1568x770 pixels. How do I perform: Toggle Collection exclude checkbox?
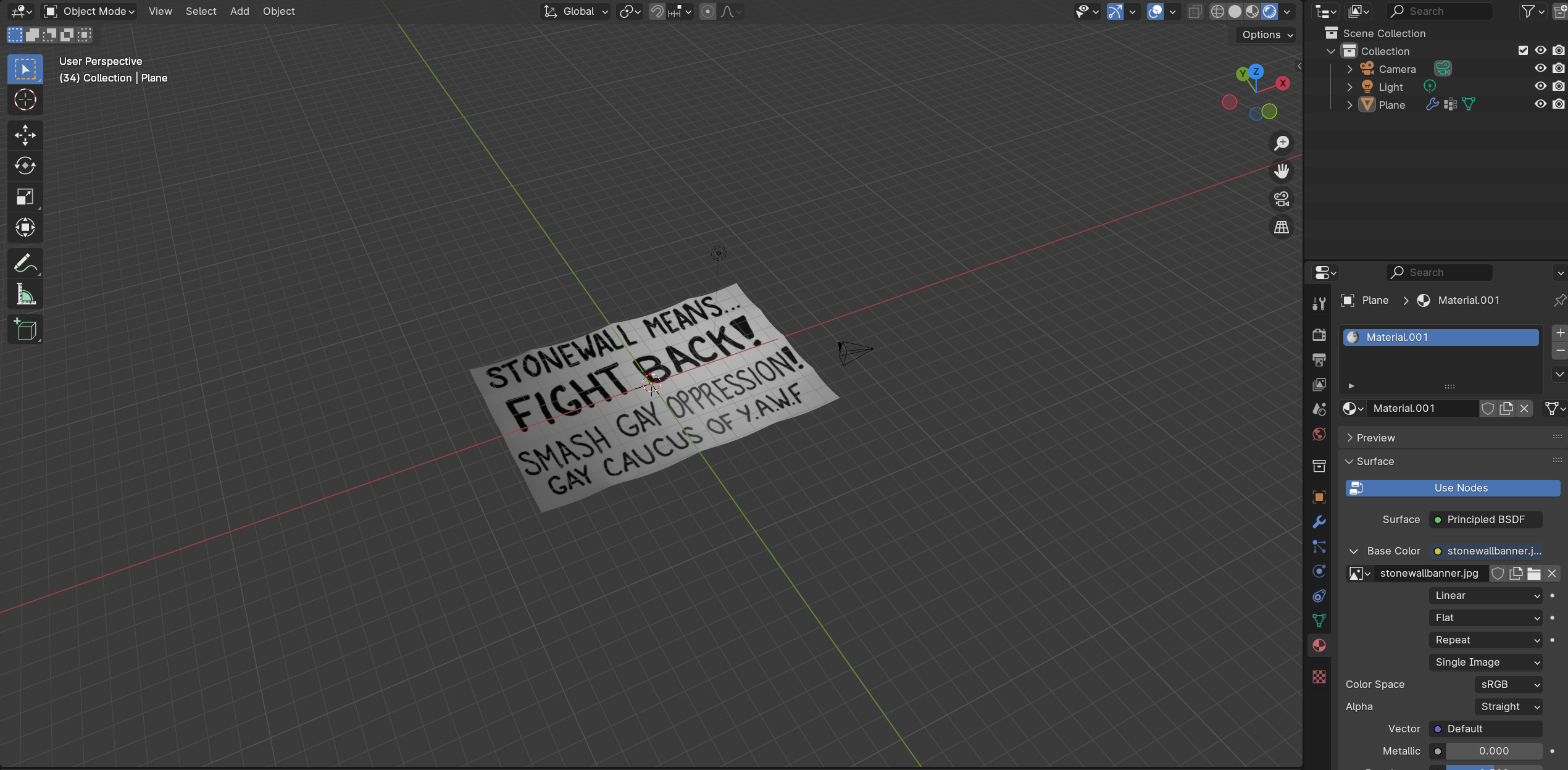click(x=1523, y=51)
